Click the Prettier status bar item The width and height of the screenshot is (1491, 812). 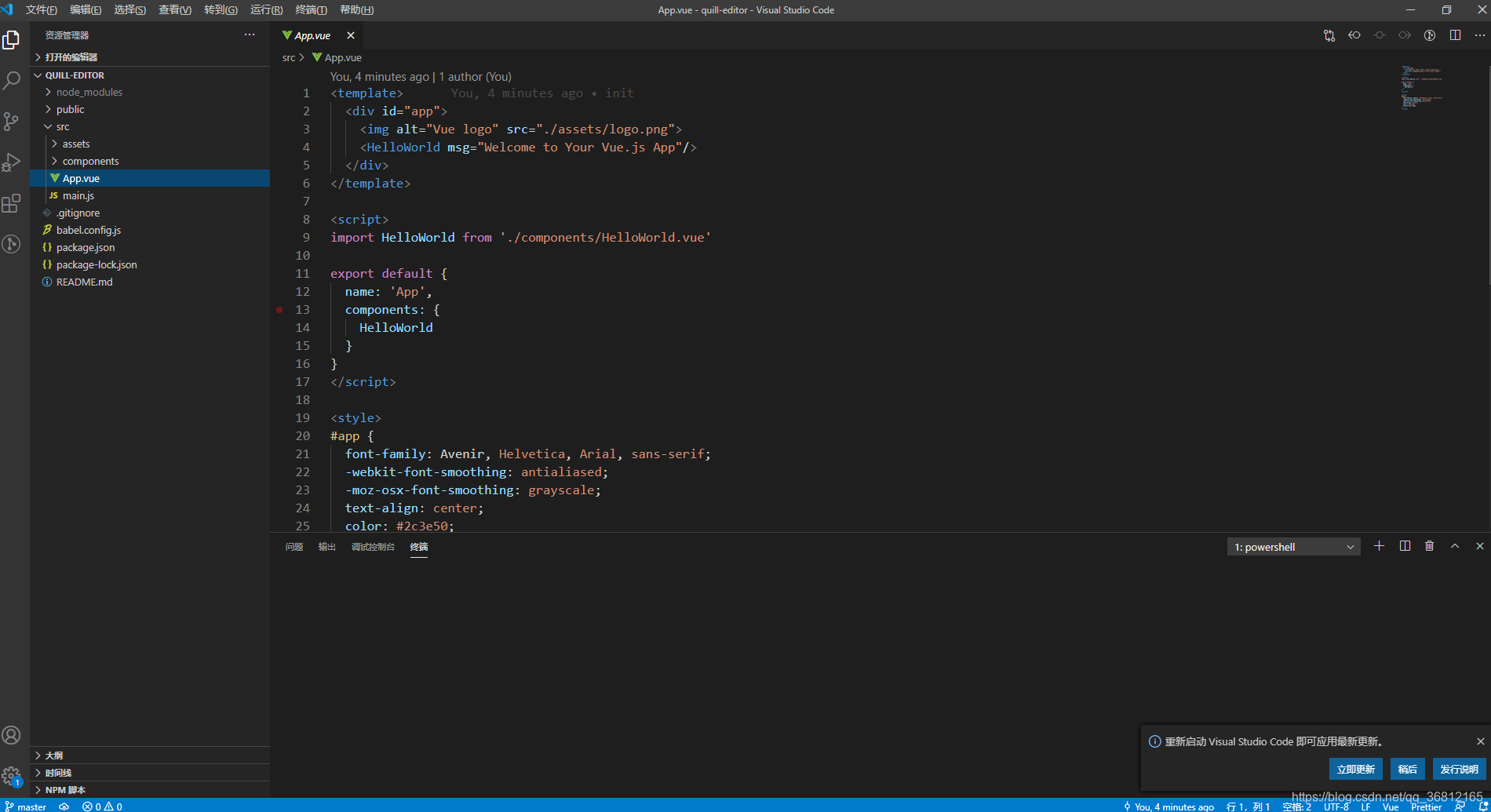point(1426,807)
